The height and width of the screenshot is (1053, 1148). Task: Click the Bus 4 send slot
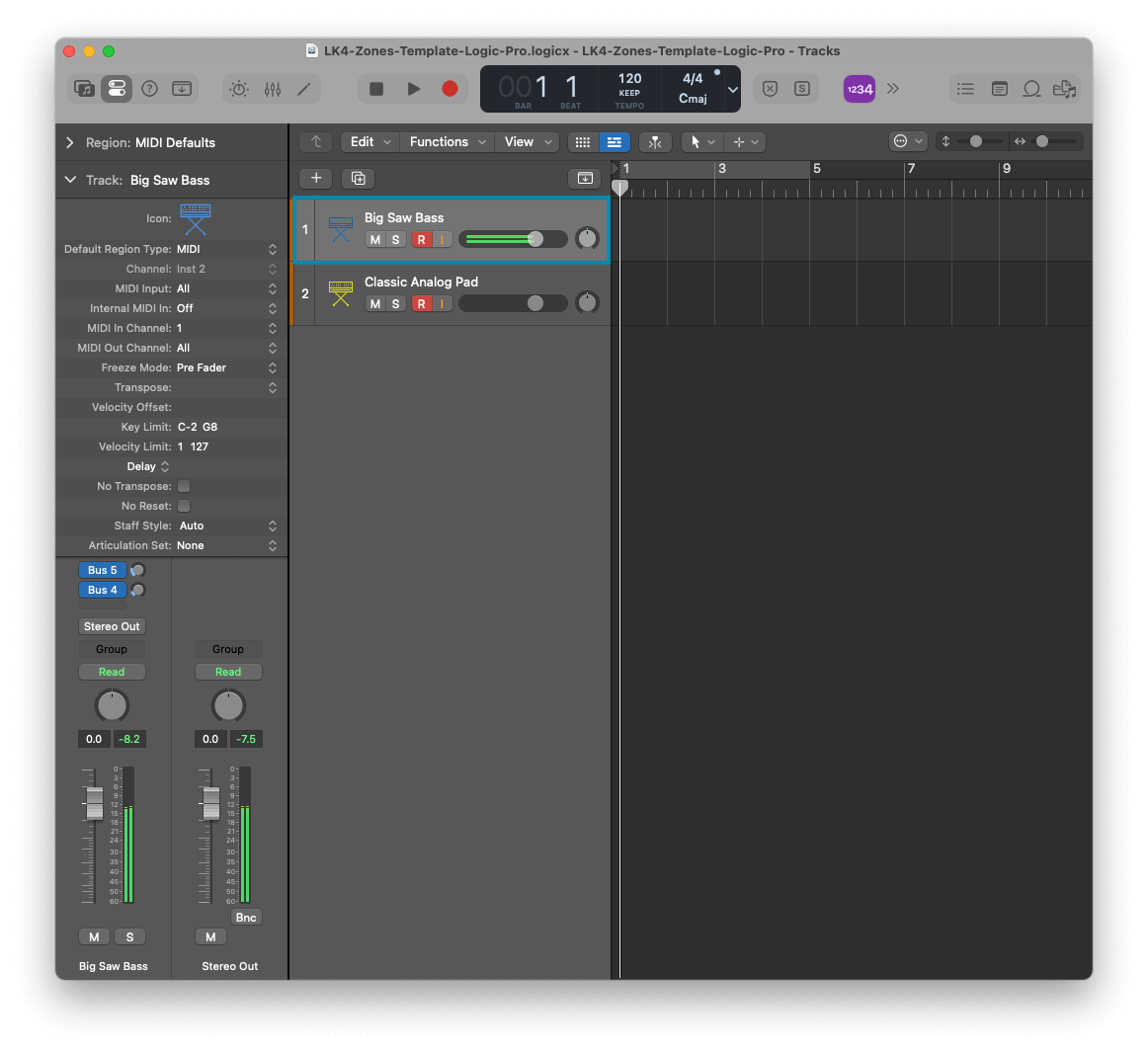click(x=103, y=590)
